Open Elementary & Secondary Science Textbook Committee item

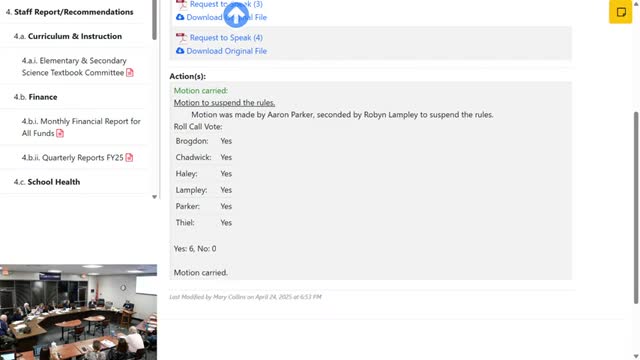coord(74,67)
